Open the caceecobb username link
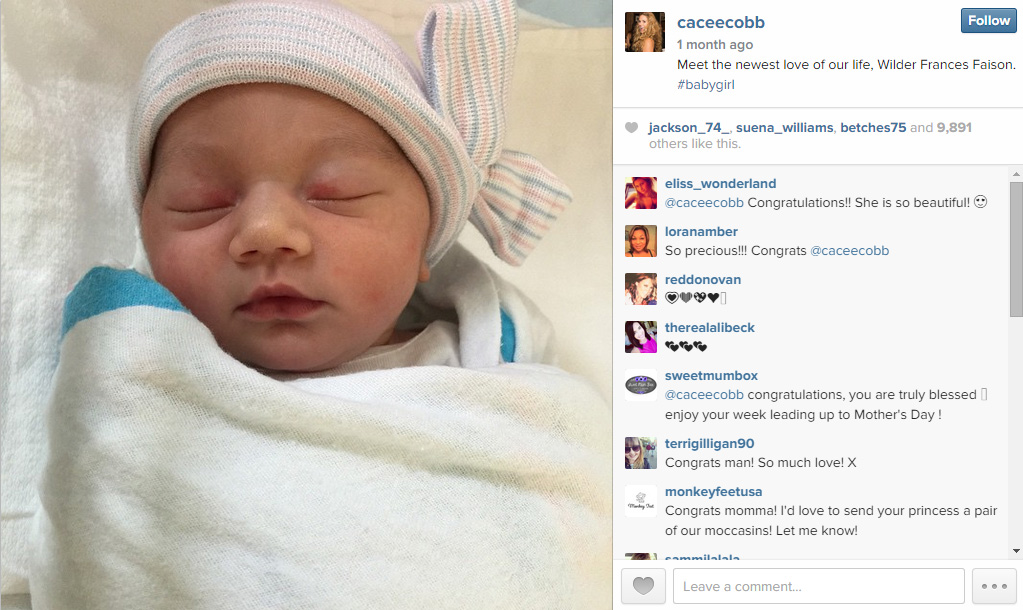The width and height of the screenshot is (1023, 610). tap(721, 22)
